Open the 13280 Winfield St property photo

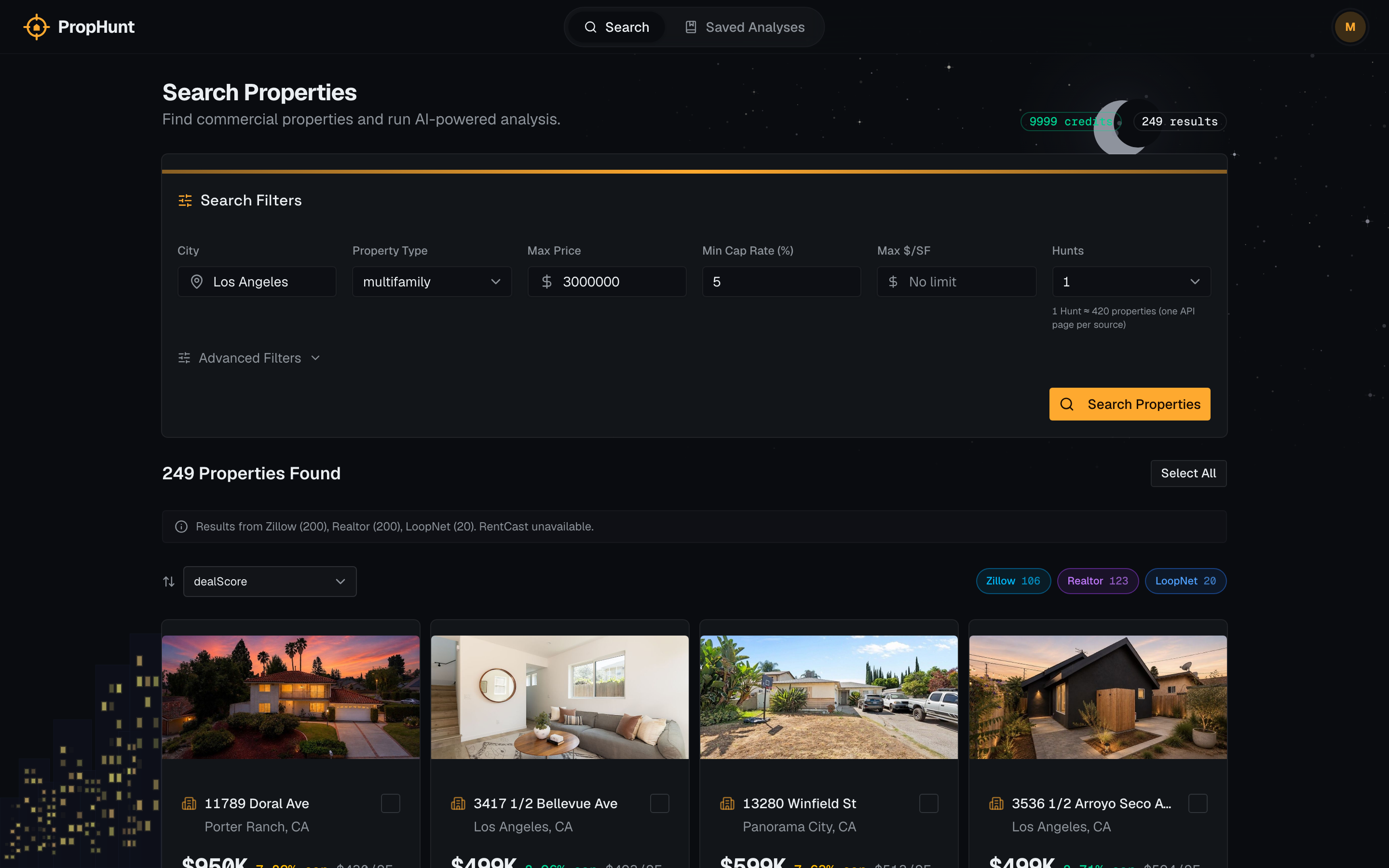[x=829, y=697]
